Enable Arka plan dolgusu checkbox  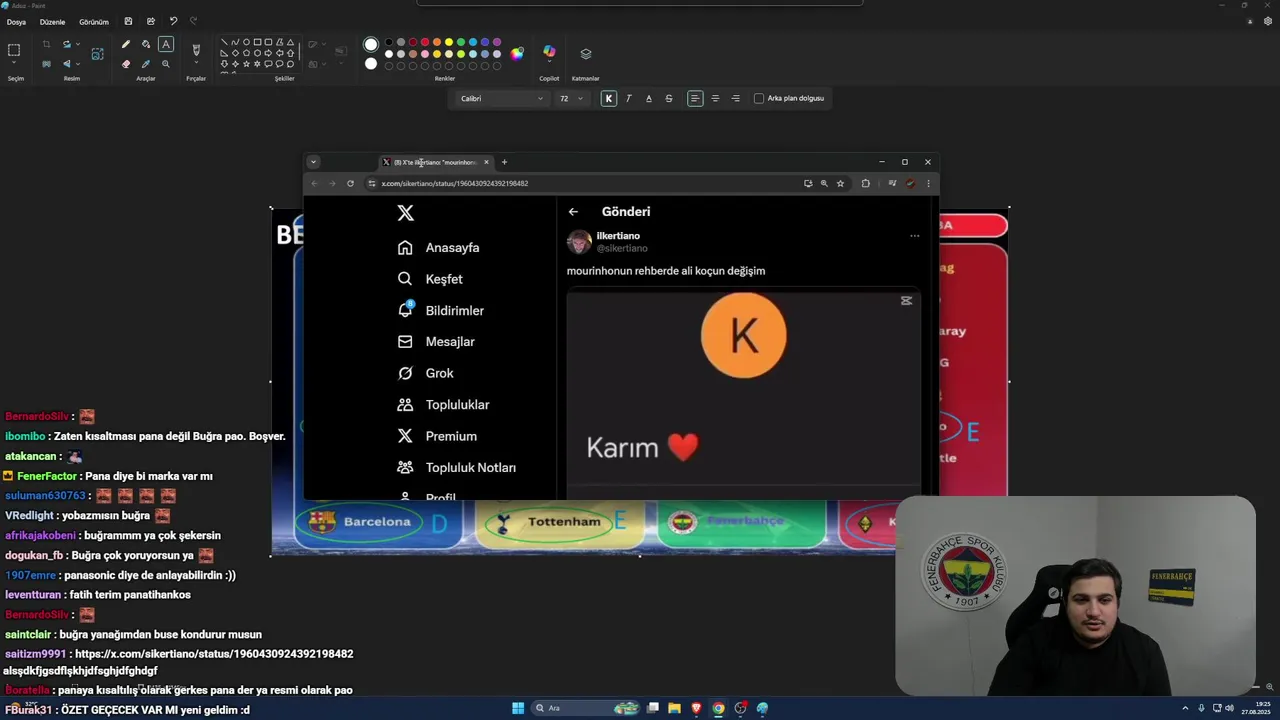coord(759,98)
